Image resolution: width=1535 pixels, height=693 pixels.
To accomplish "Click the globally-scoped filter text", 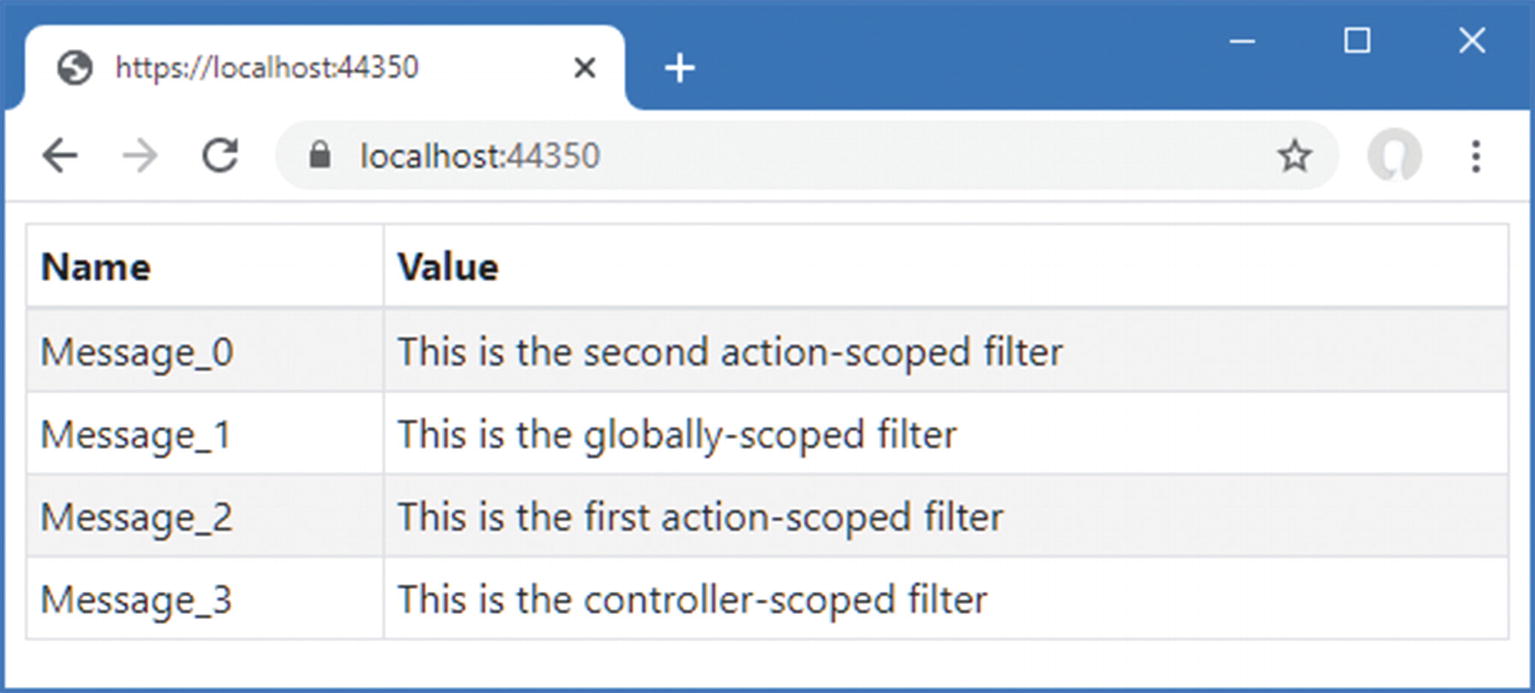I will tap(677, 435).
